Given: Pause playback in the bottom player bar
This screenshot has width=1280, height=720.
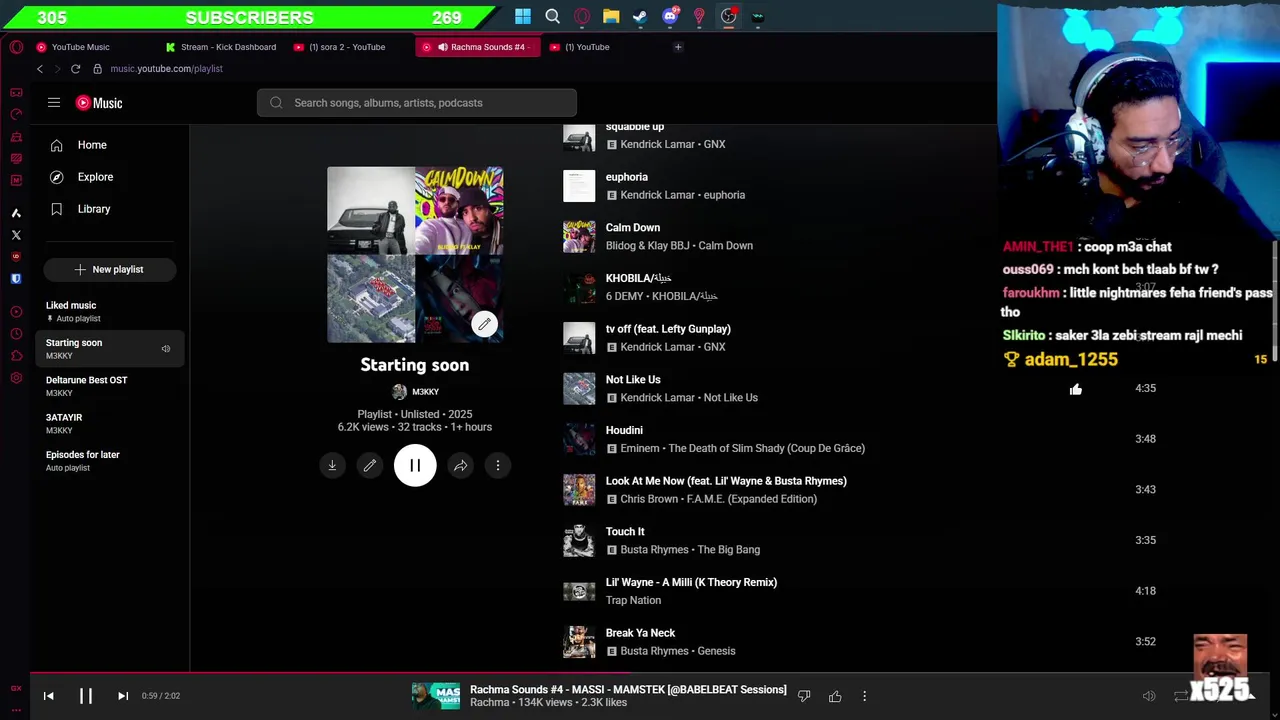Looking at the screenshot, I should coord(86,696).
